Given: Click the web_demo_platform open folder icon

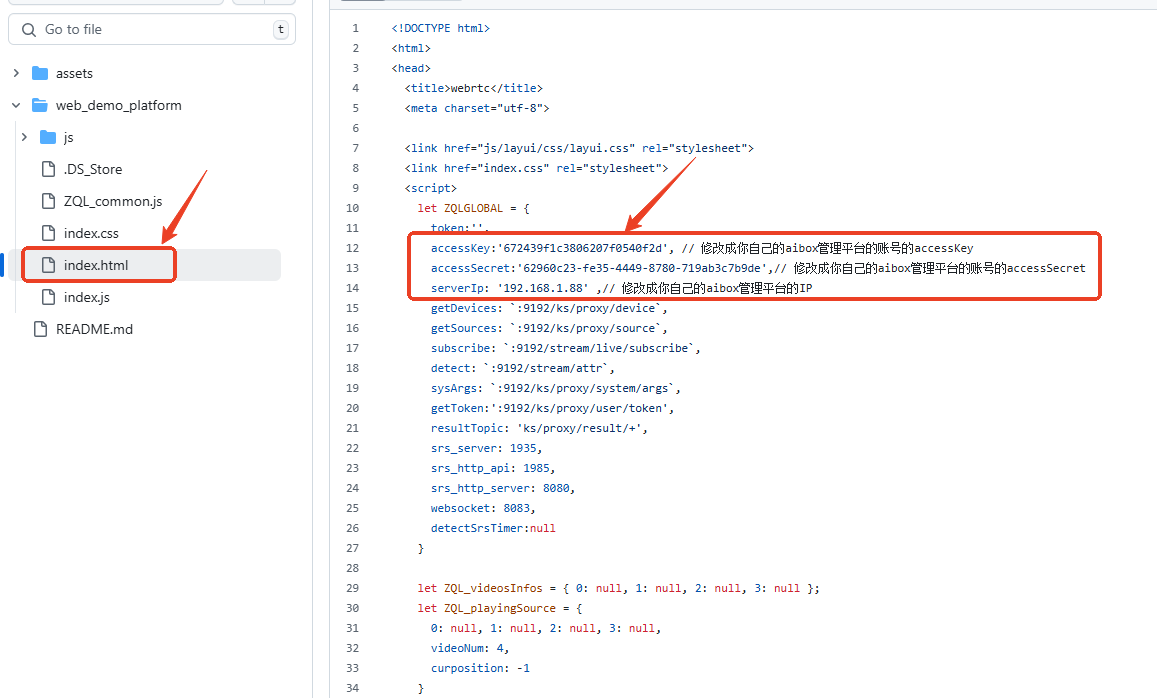Looking at the screenshot, I should click(40, 105).
